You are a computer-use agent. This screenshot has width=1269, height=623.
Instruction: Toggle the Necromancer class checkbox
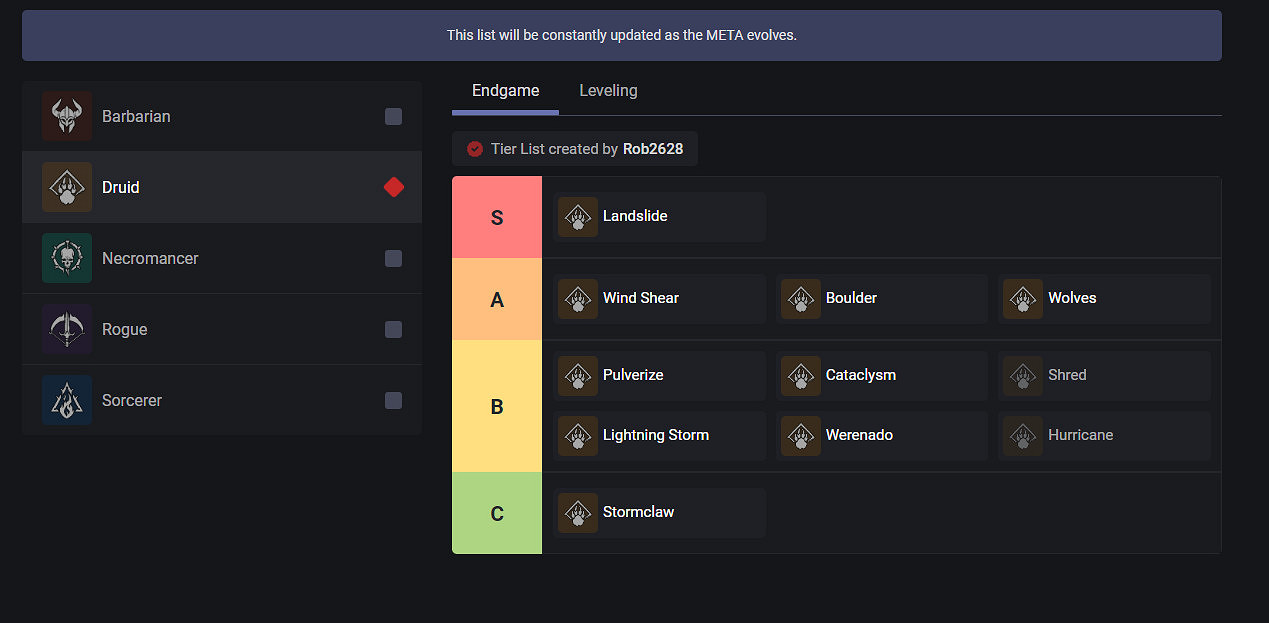(394, 259)
